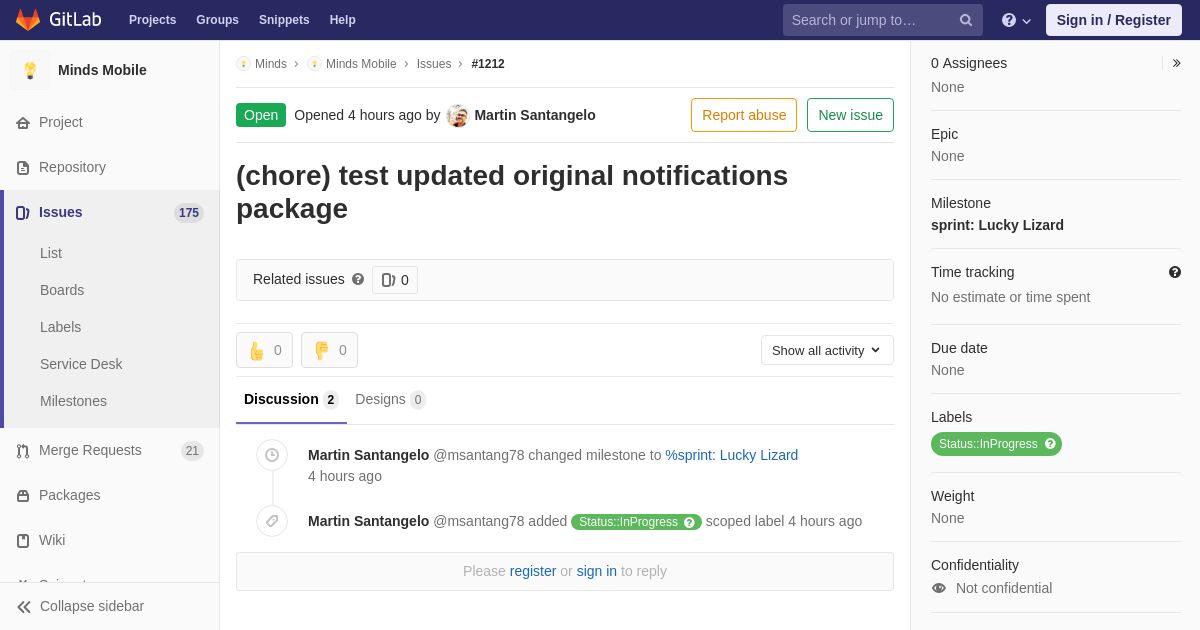Open the Help question mark menu
The height and width of the screenshot is (630, 1200).
(x=1015, y=20)
